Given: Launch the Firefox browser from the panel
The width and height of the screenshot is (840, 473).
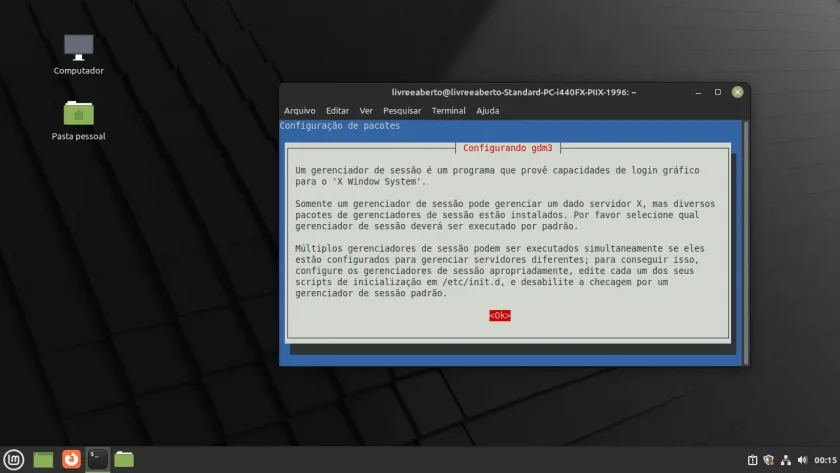Looking at the screenshot, I should [x=71, y=460].
